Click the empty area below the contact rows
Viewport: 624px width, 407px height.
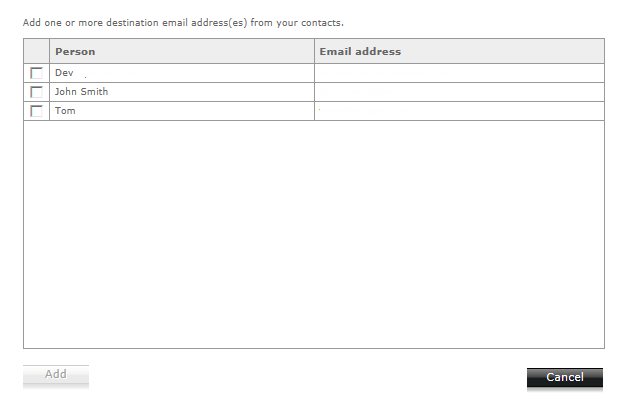(x=314, y=234)
